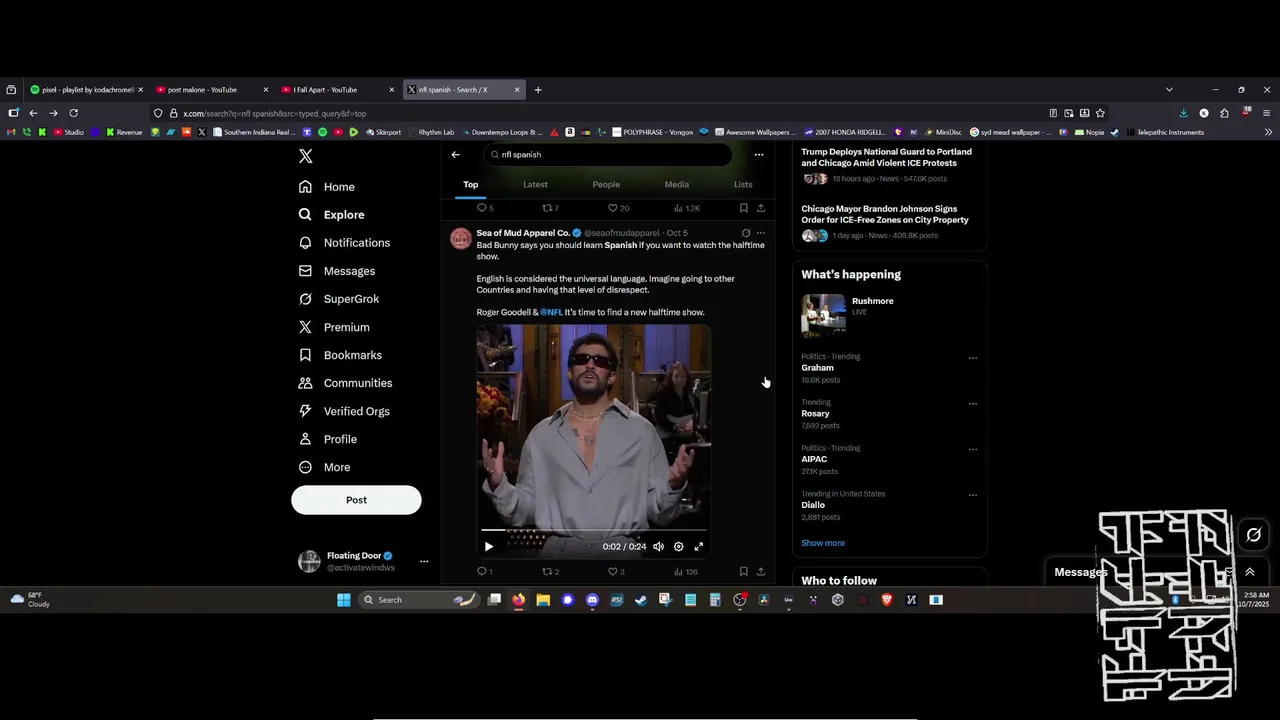
Task: Click the white Post button
Action: tap(356, 500)
